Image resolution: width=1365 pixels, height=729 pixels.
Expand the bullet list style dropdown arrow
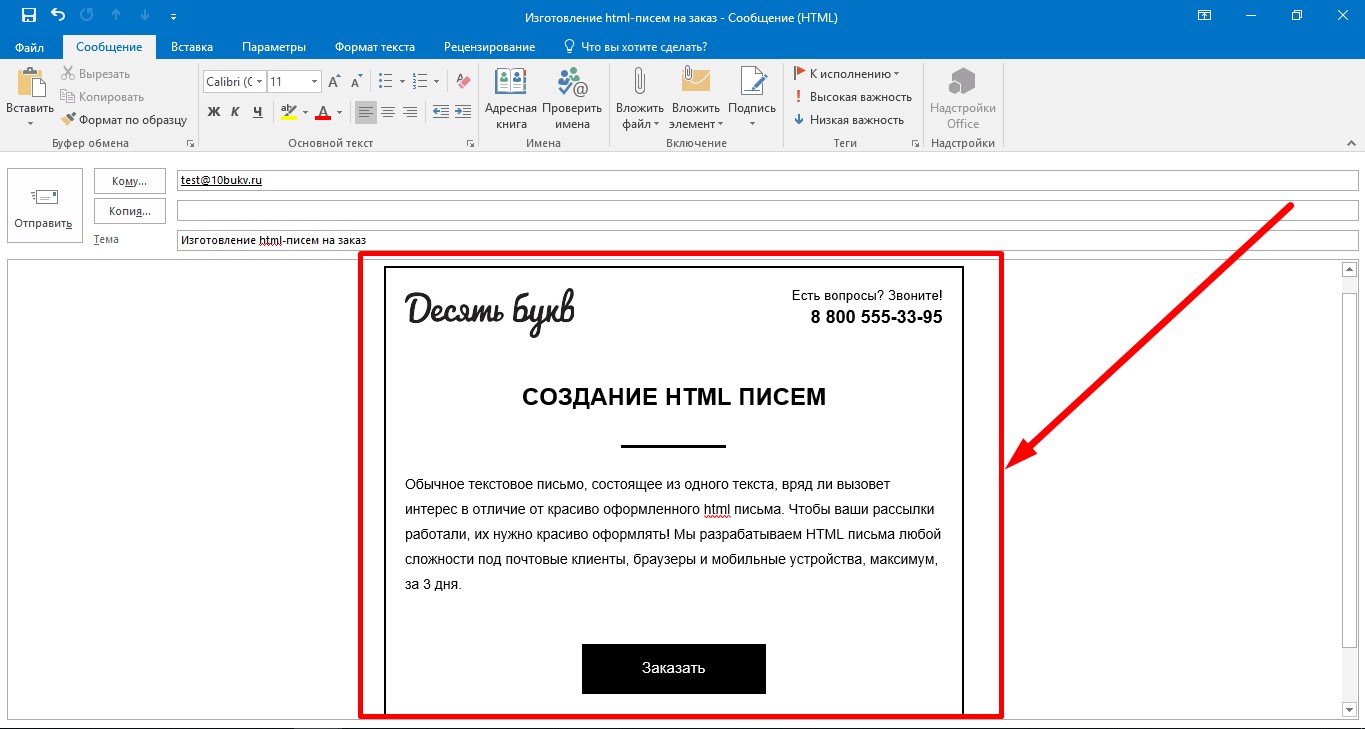[402, 82]
